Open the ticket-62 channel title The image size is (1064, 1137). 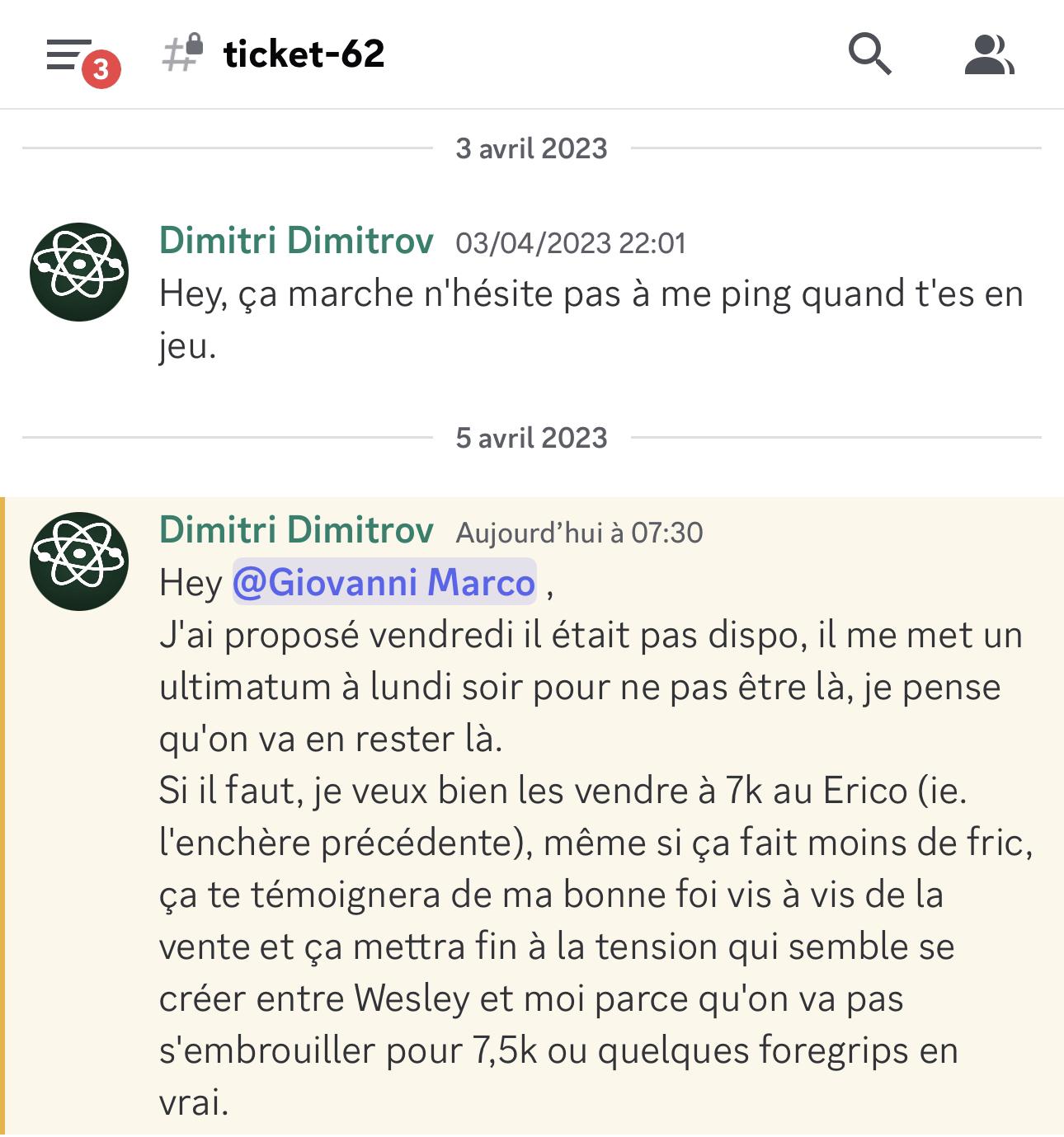tap(304, 54)
